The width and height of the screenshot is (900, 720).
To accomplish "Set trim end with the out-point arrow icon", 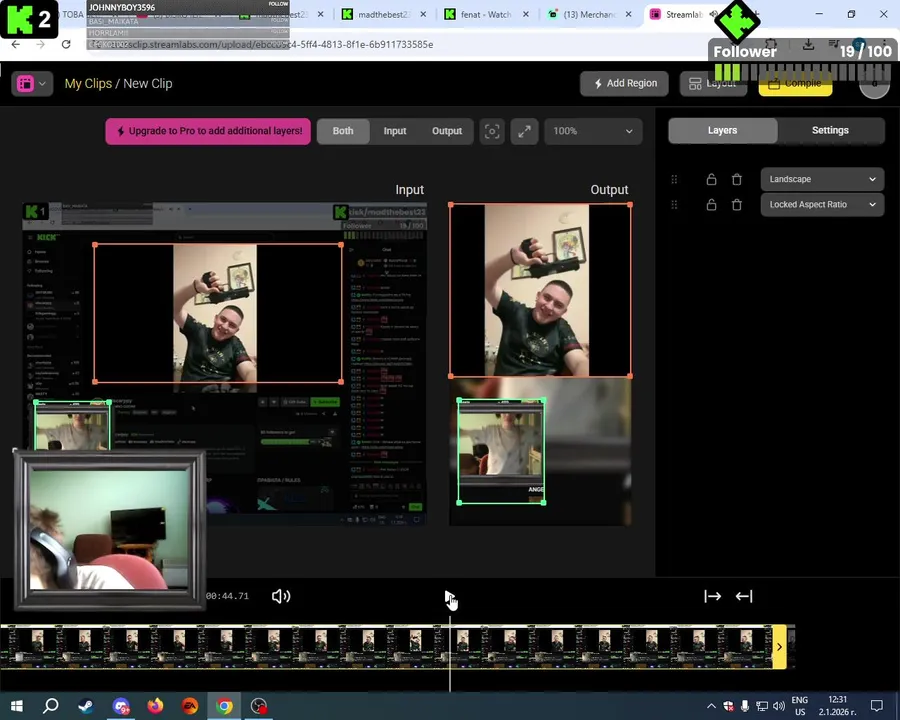I will click(x=744, y=597).
